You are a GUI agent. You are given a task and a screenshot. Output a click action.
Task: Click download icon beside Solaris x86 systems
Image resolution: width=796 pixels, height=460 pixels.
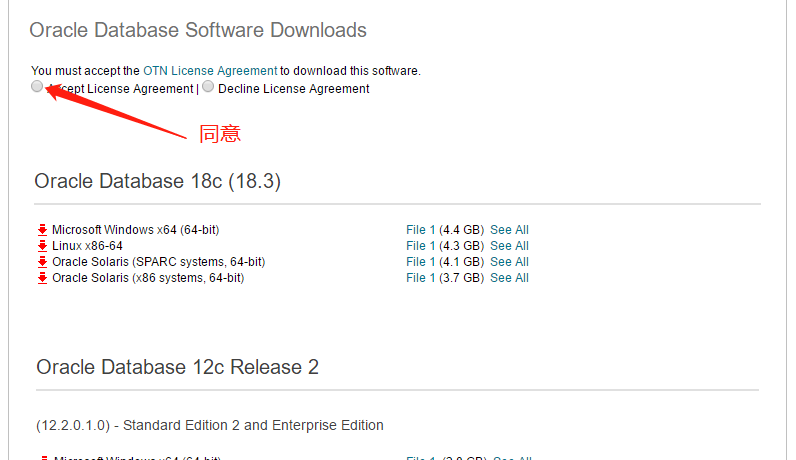[x=43, y=278]
